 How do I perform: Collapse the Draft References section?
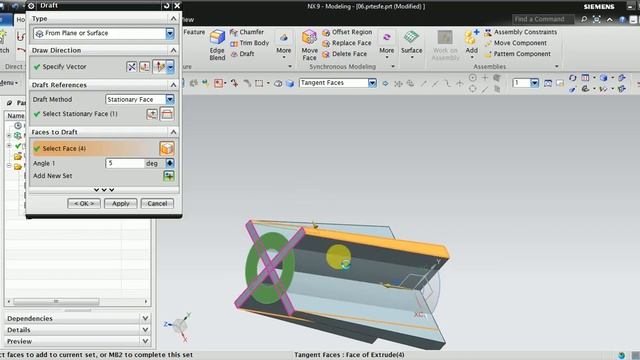point(173,85)
